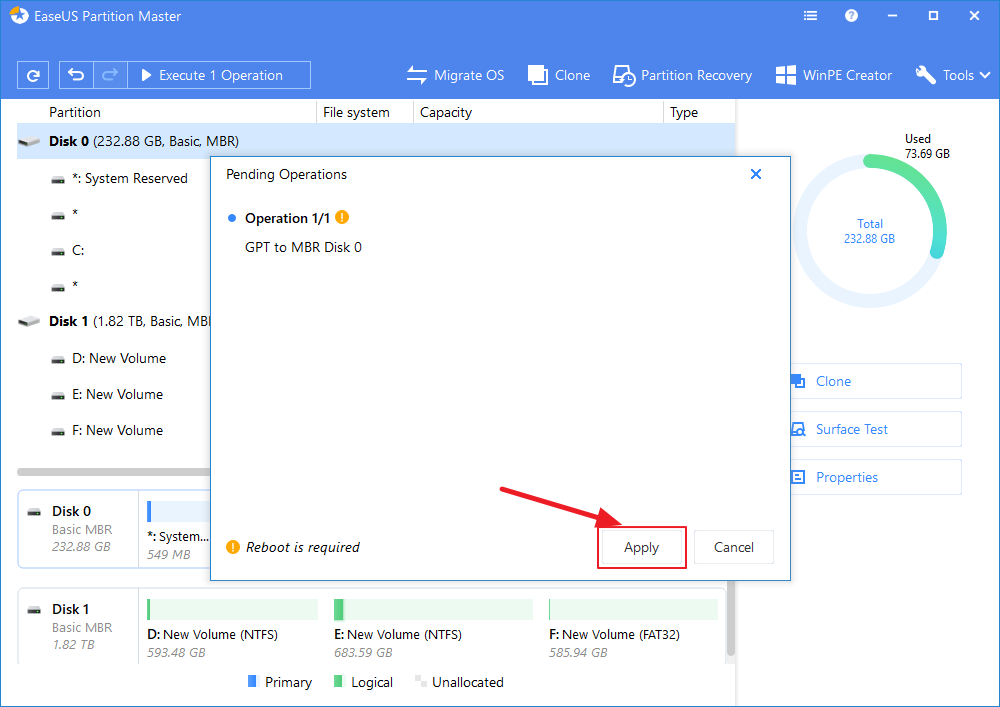The width and height of the screenshot is (1000, 707).
Task: Click the warning icon beside Operation 1/1
Action: [342, 218]
